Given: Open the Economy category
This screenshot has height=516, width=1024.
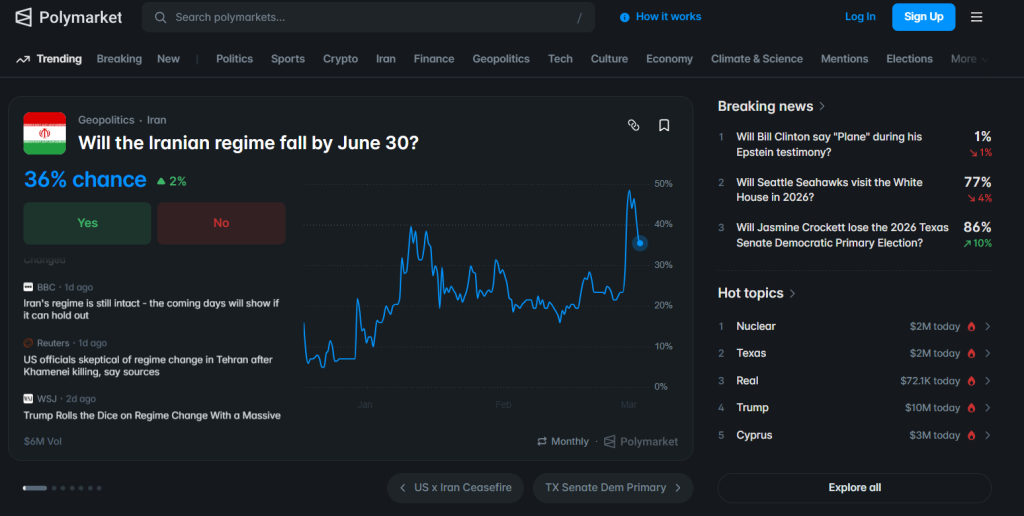Looking at the screenshot, I should pos(669,59).
